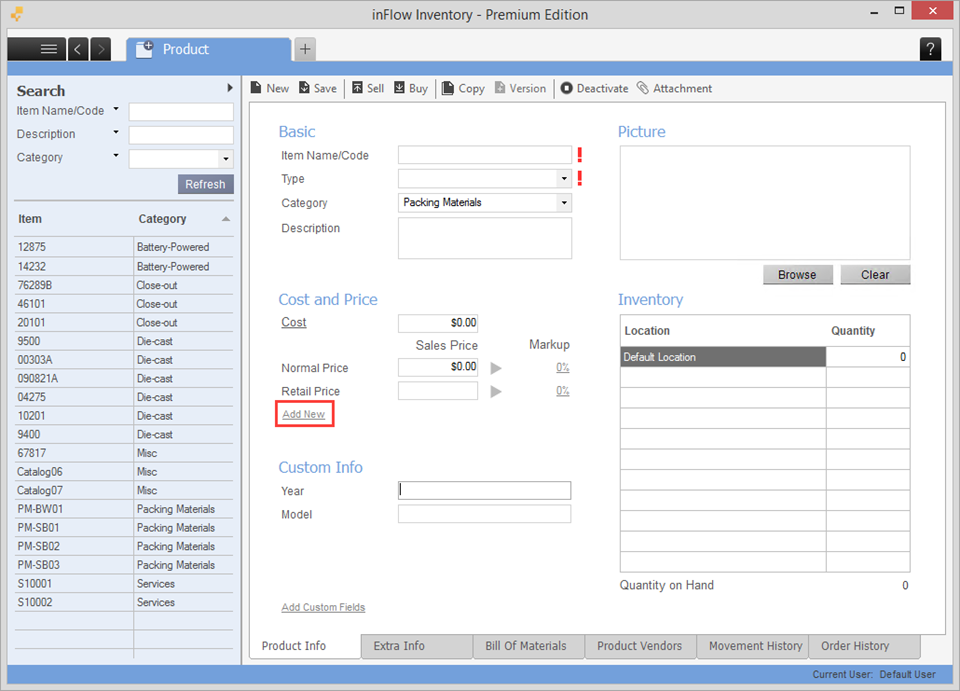960x691 pixels.
Task: Select item PM-BW01 in the list
Action: coord(39,509)
